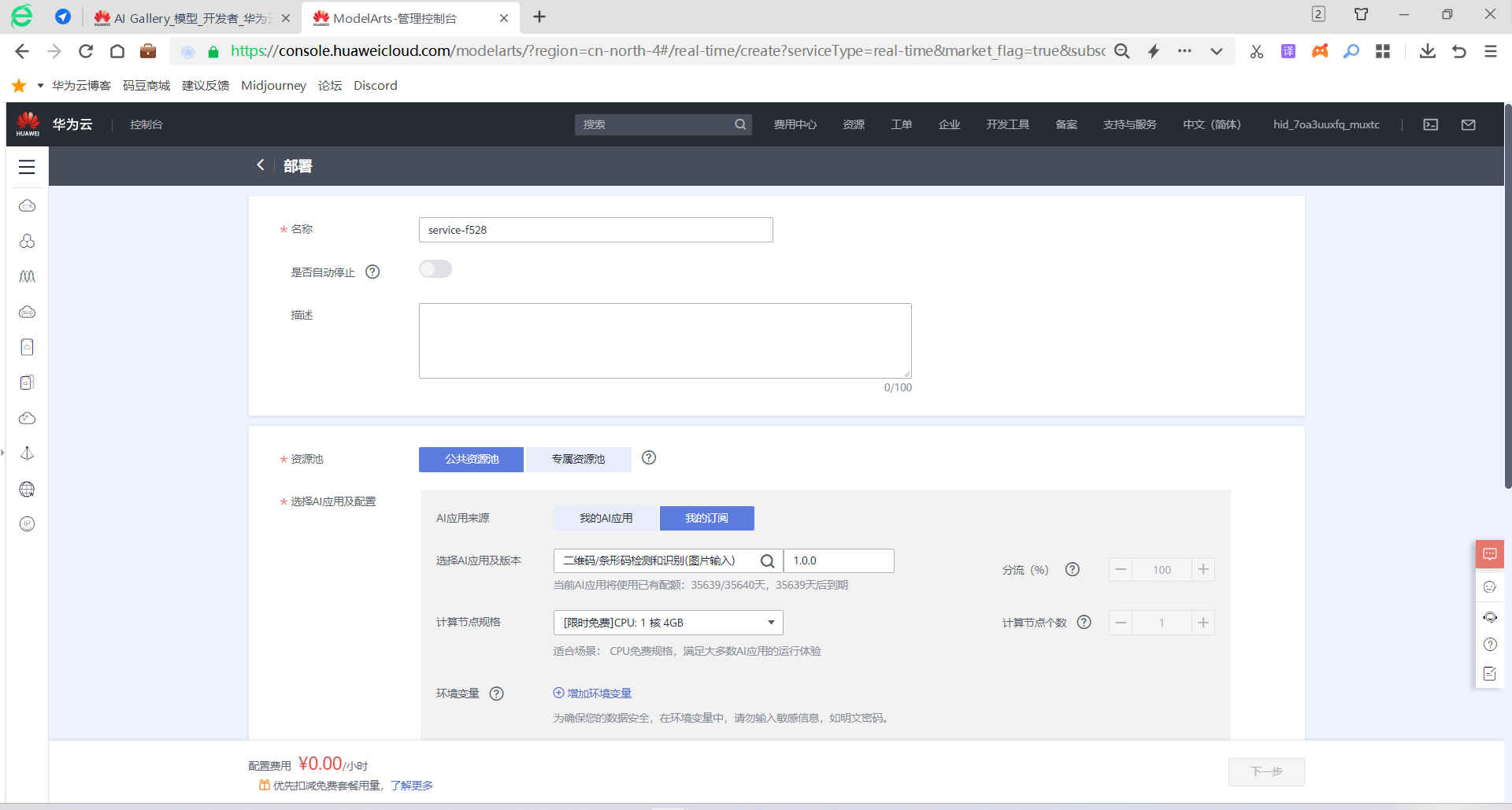Open the 中文 (简体) language menu
Image resolution: width=1512 pixels, height=810 pixels.
click(x=1211, y=124)
